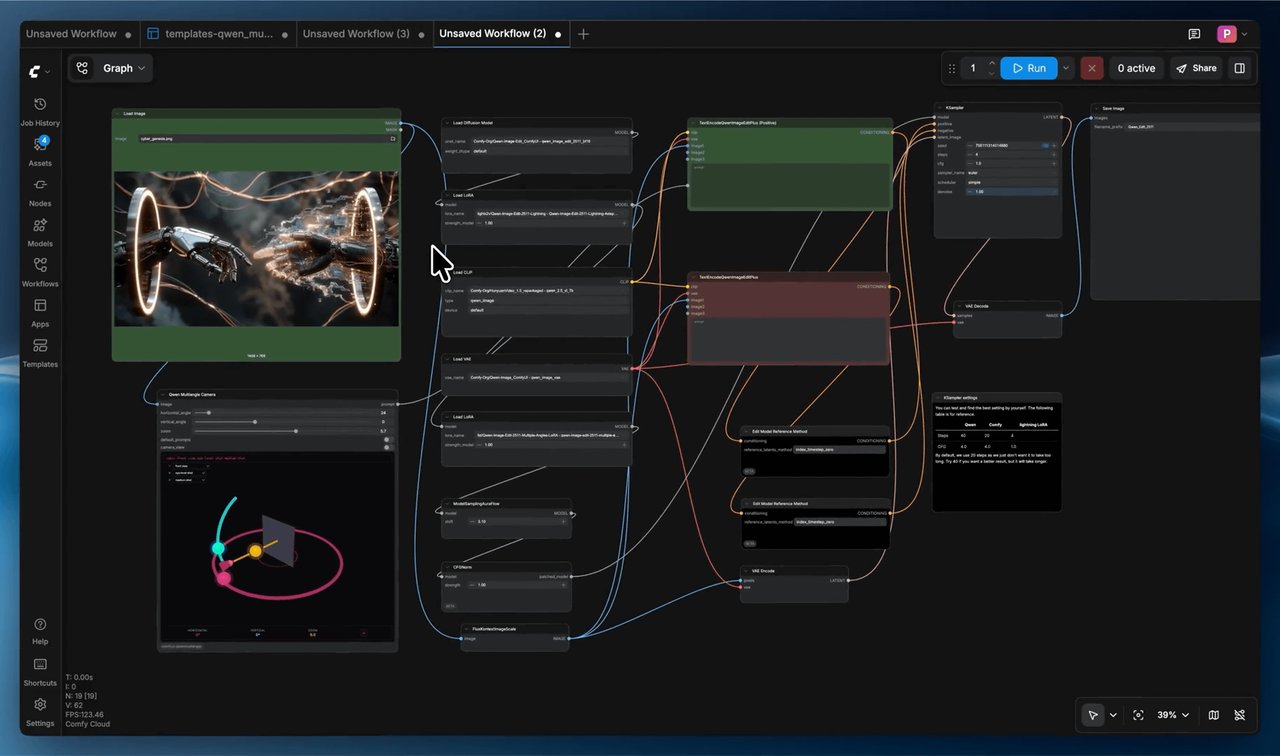Open the Assets panel in the sidebar
The width and height of the screenshot is (1280, 756).
click(40, 143)
